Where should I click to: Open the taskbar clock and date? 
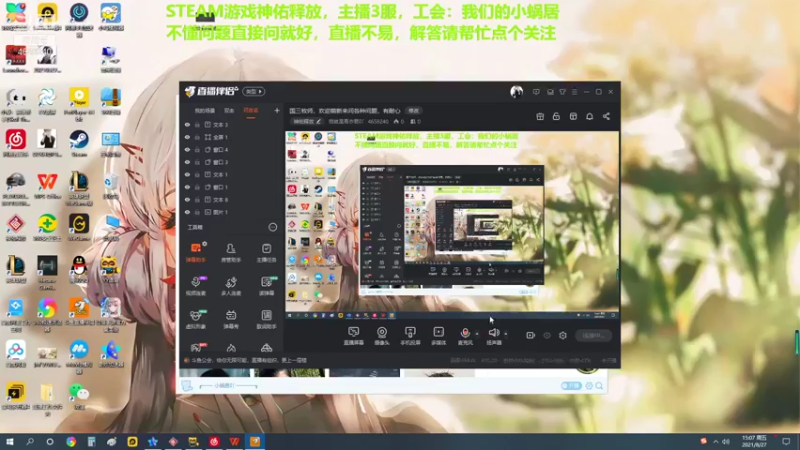[x=754, y=441]
